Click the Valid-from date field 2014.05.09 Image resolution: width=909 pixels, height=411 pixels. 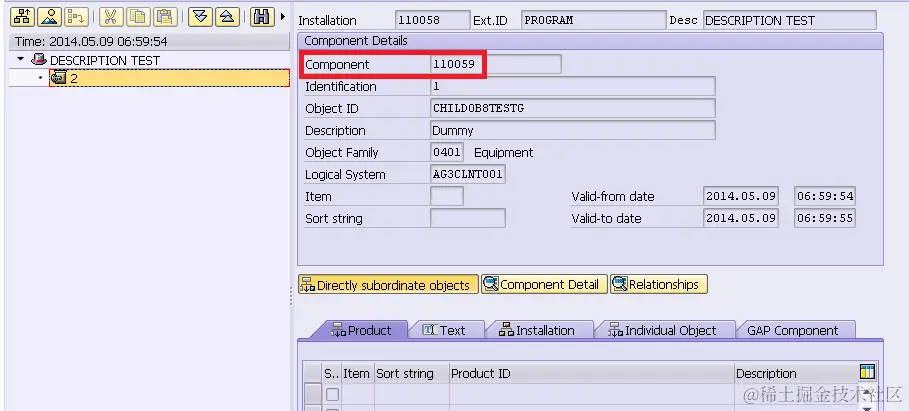coord(740,197)
